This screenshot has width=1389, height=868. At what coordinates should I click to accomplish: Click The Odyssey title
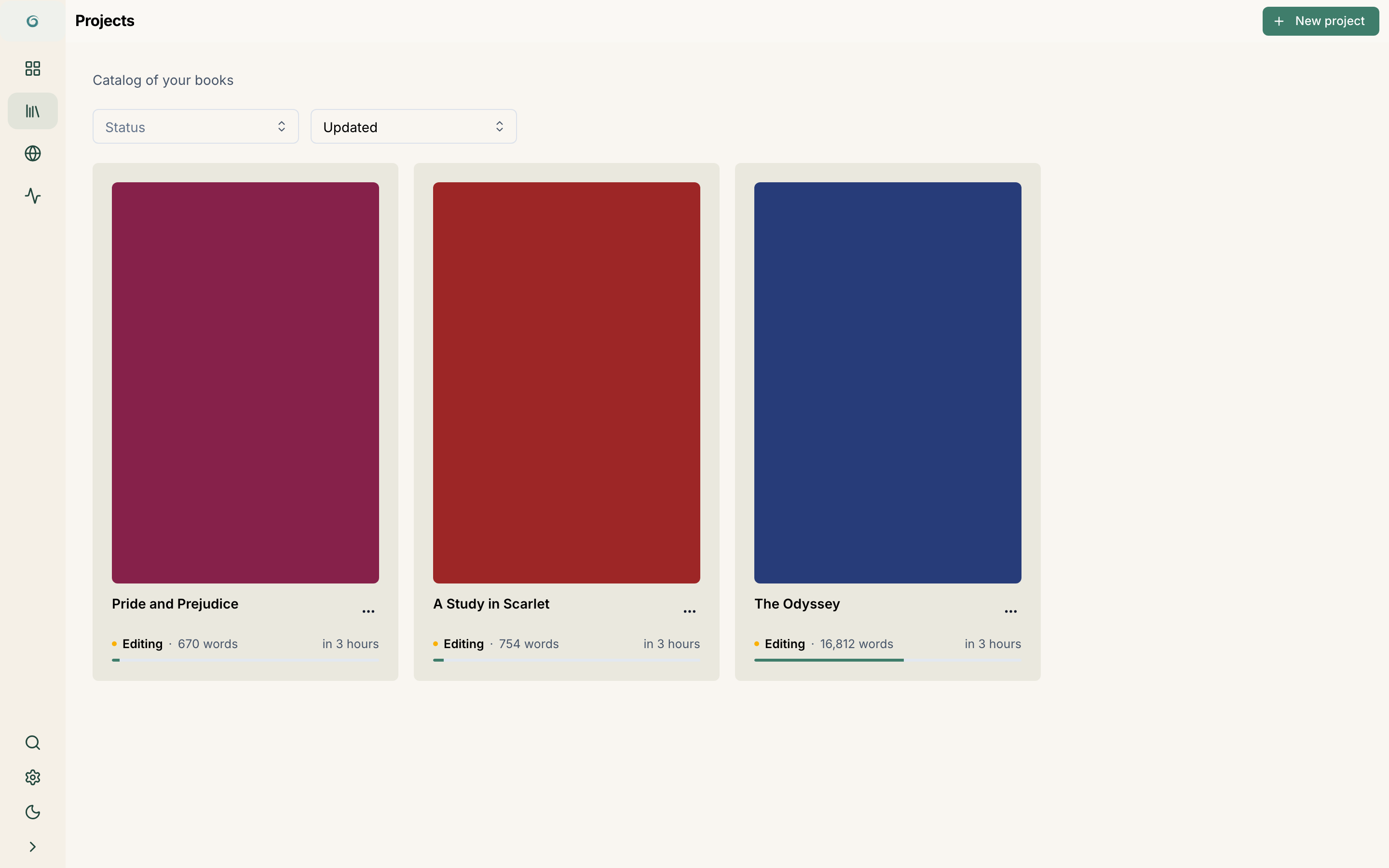coord(797,604)
